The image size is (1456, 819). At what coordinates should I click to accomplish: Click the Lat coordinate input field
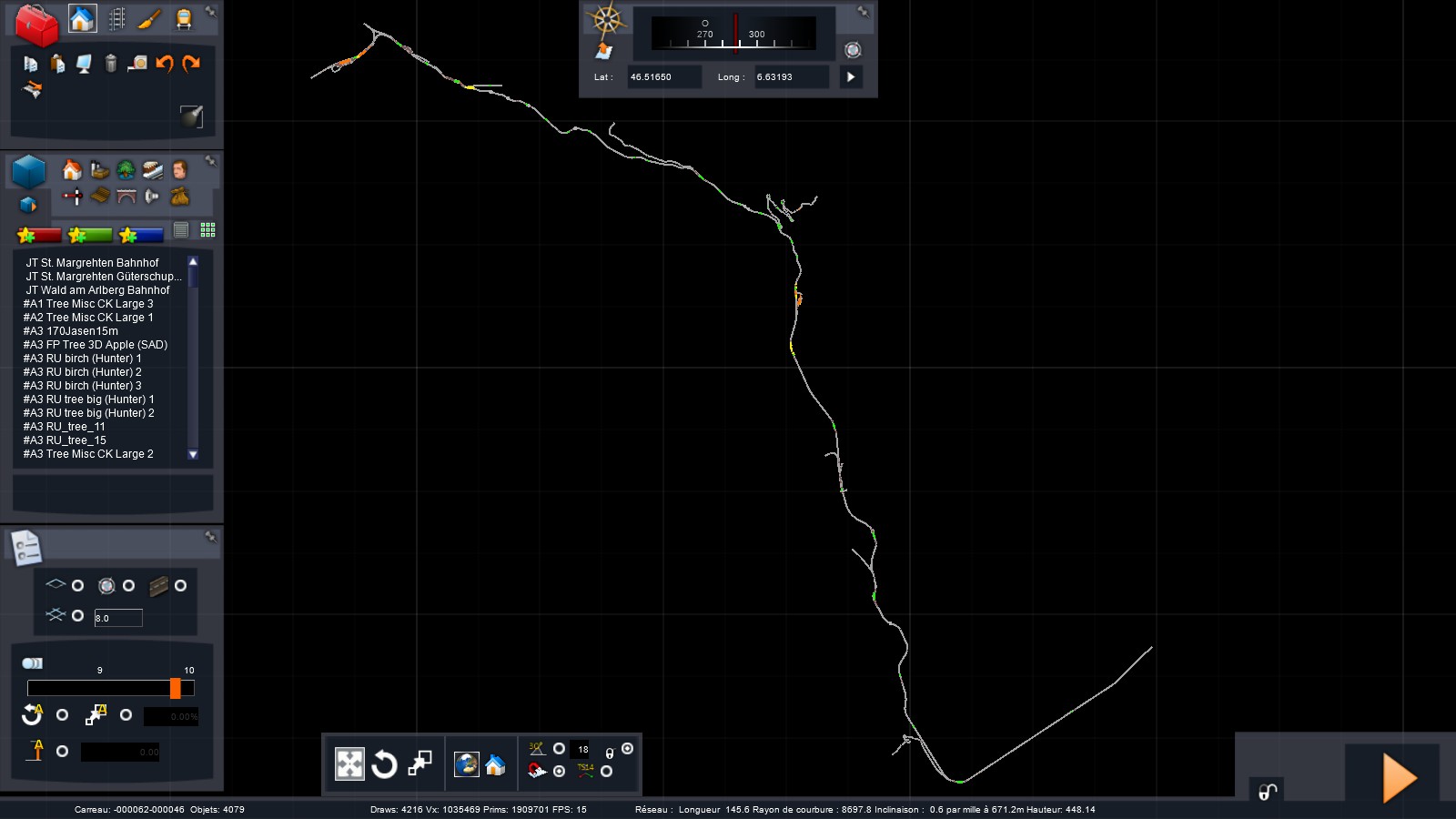click(x=663, y=77)
